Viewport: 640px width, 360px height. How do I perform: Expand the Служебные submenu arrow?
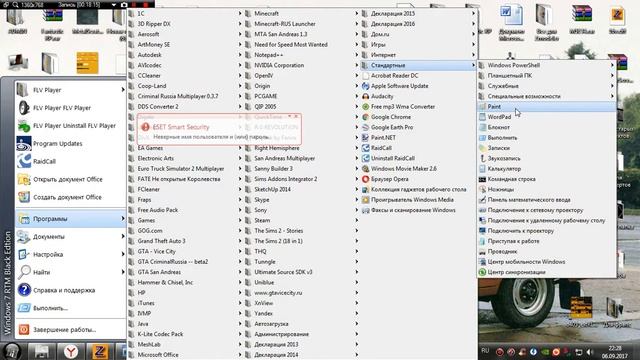point(612,86)
